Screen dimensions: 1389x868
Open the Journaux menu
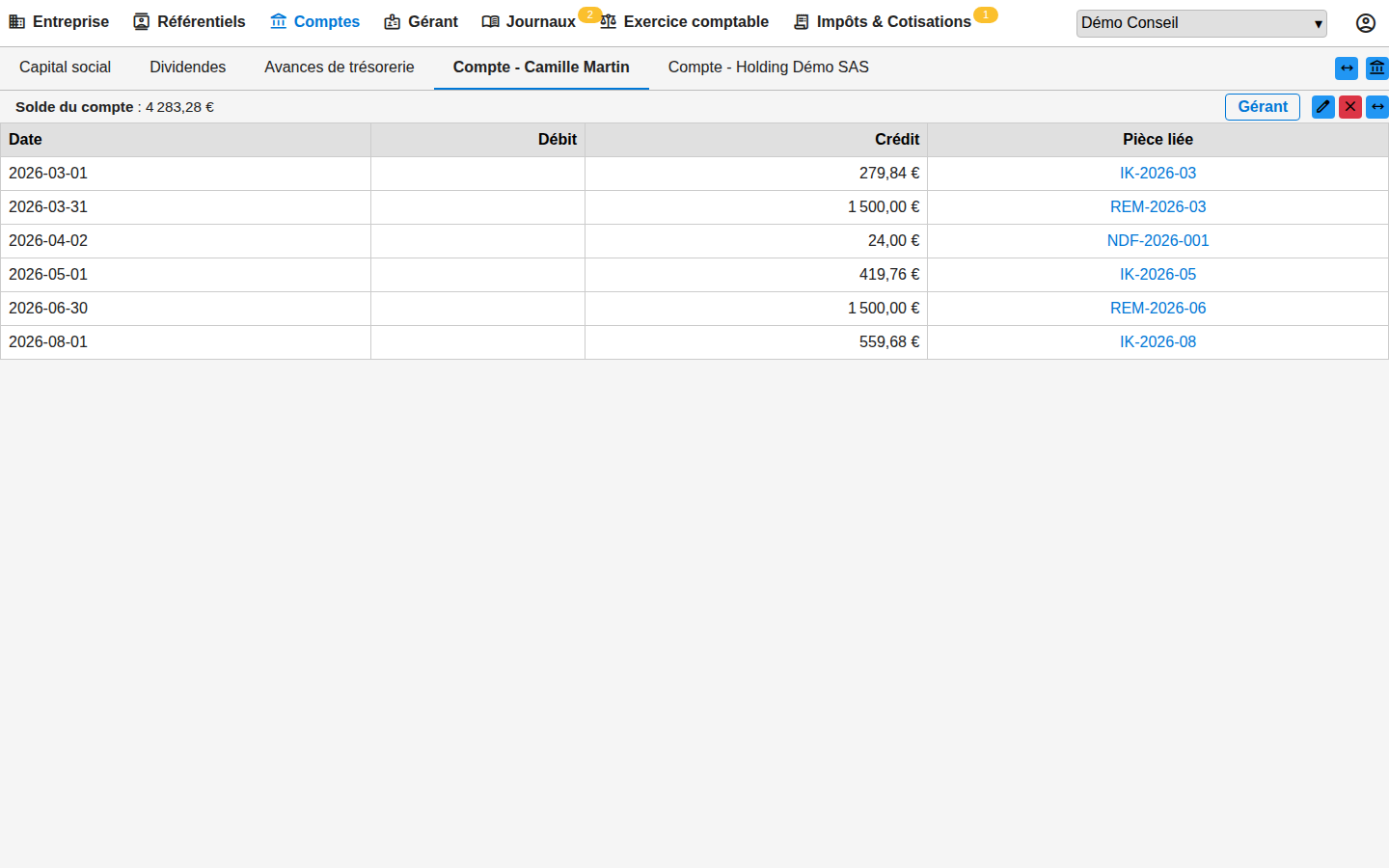(x=529, y=21)
